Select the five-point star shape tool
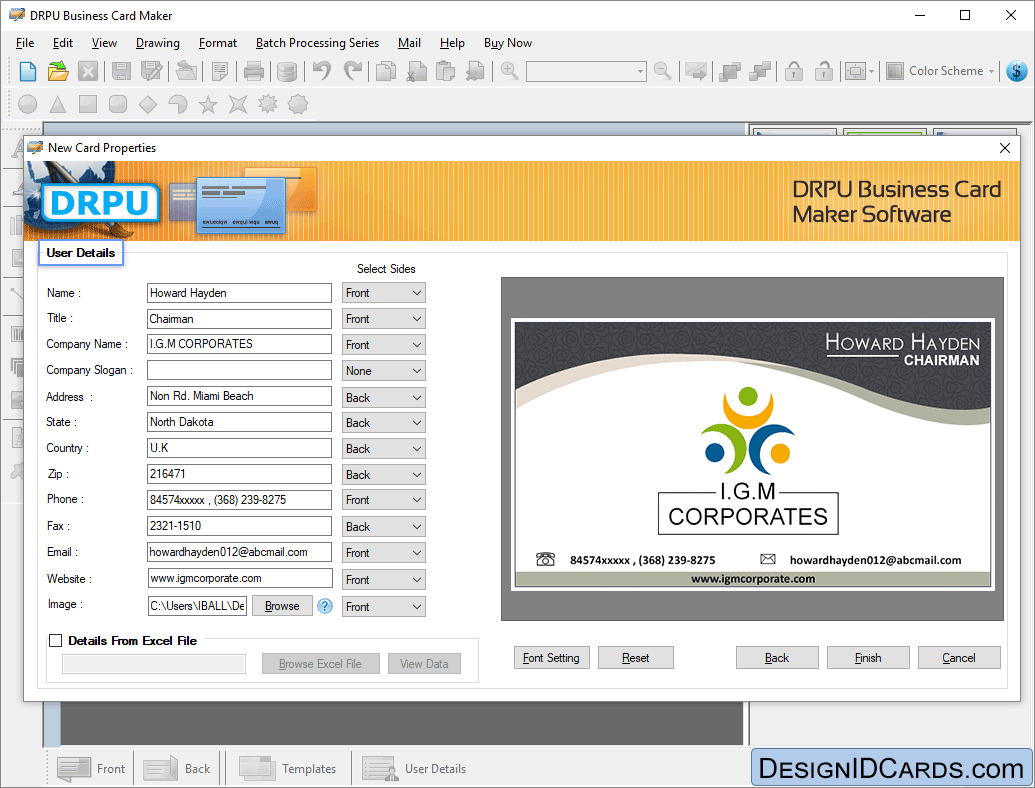 (208, 104)
